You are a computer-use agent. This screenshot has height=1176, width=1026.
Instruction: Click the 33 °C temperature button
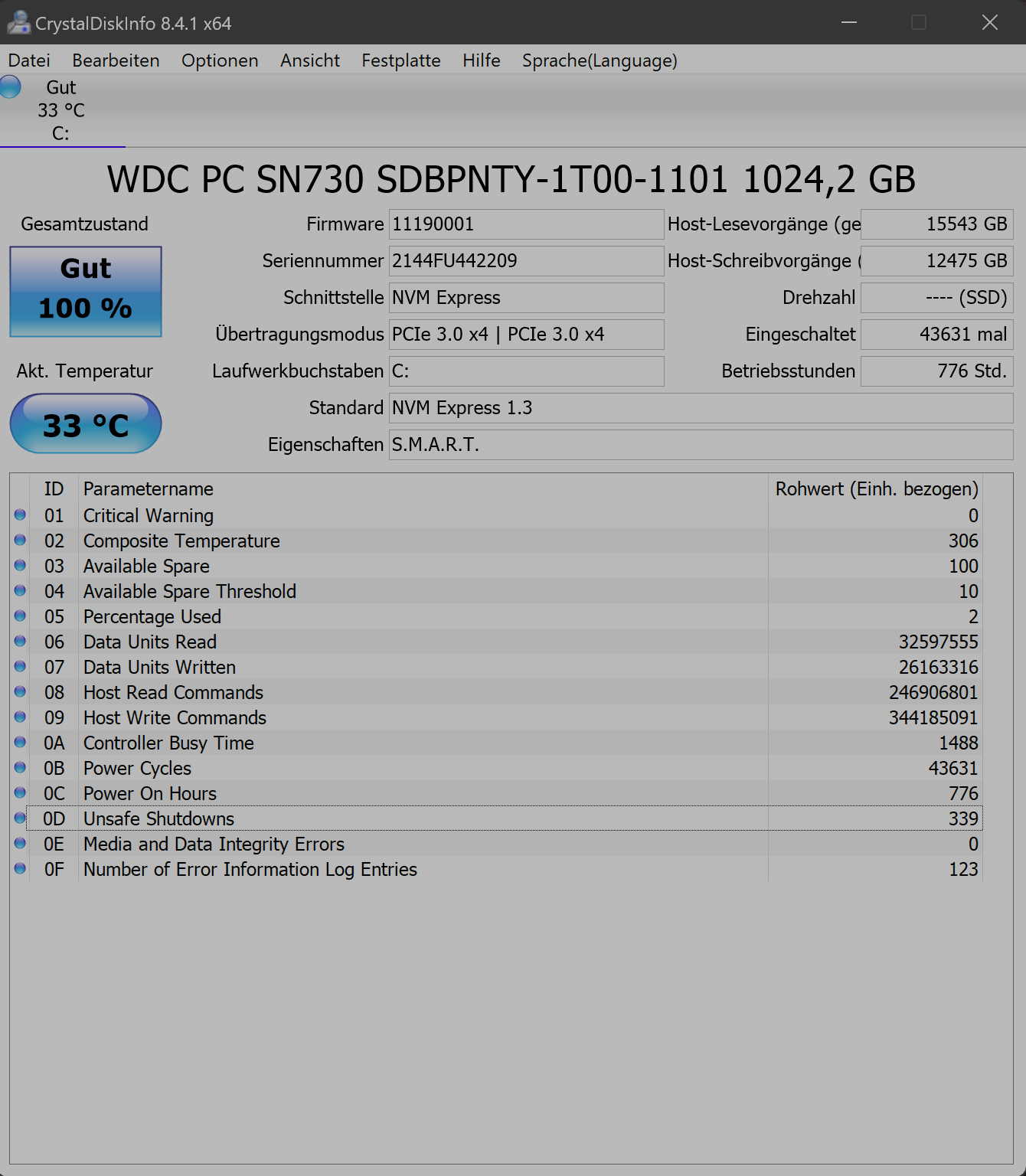[86, 423]
